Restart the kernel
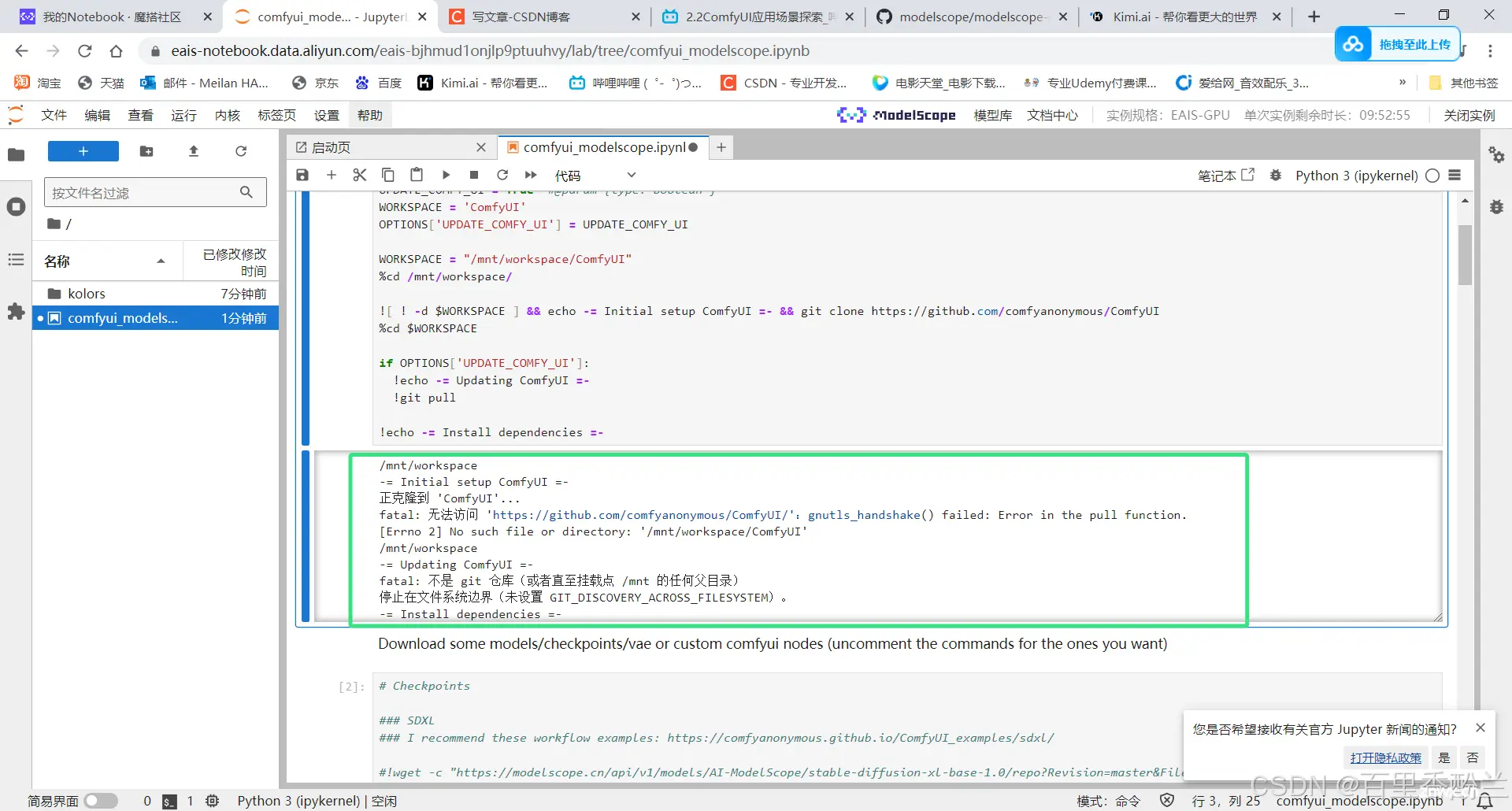The width and height of the screenshot is (1512, 811). tap(502, 175)
